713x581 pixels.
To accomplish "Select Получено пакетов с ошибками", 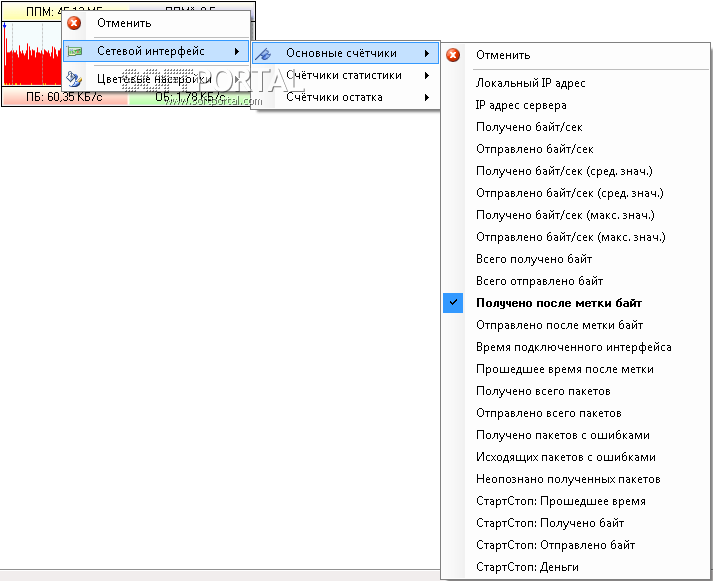I will coord(576,435).
